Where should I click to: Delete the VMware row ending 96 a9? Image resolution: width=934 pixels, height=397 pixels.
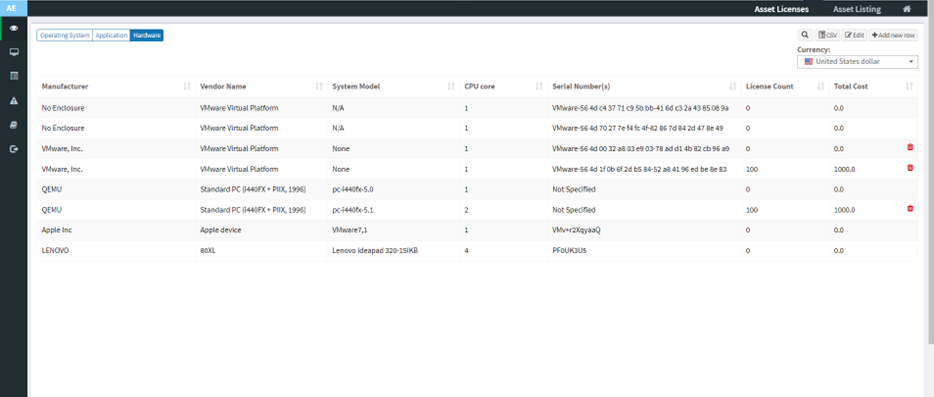point(910,147)
